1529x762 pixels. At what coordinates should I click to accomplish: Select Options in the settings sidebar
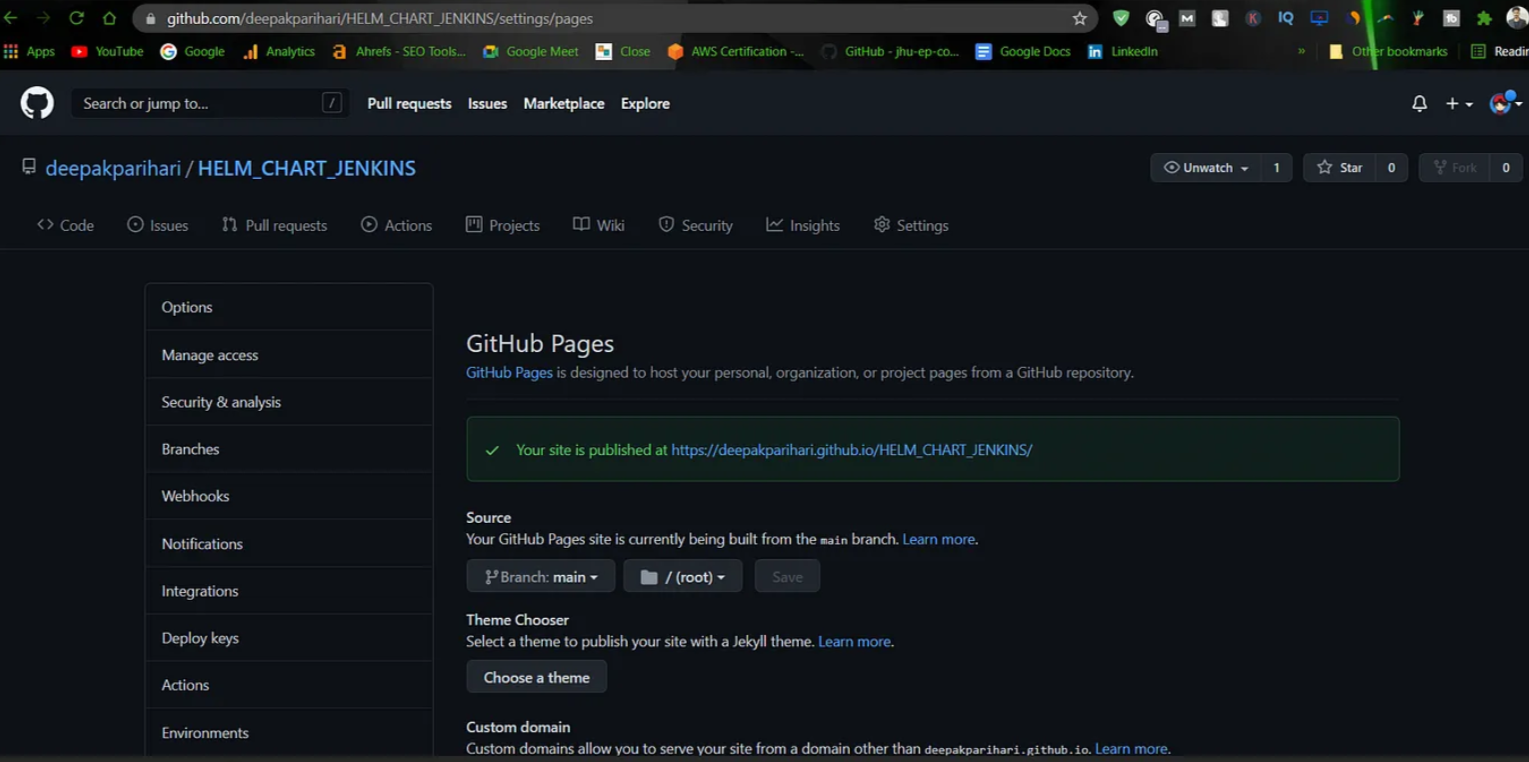289,307
